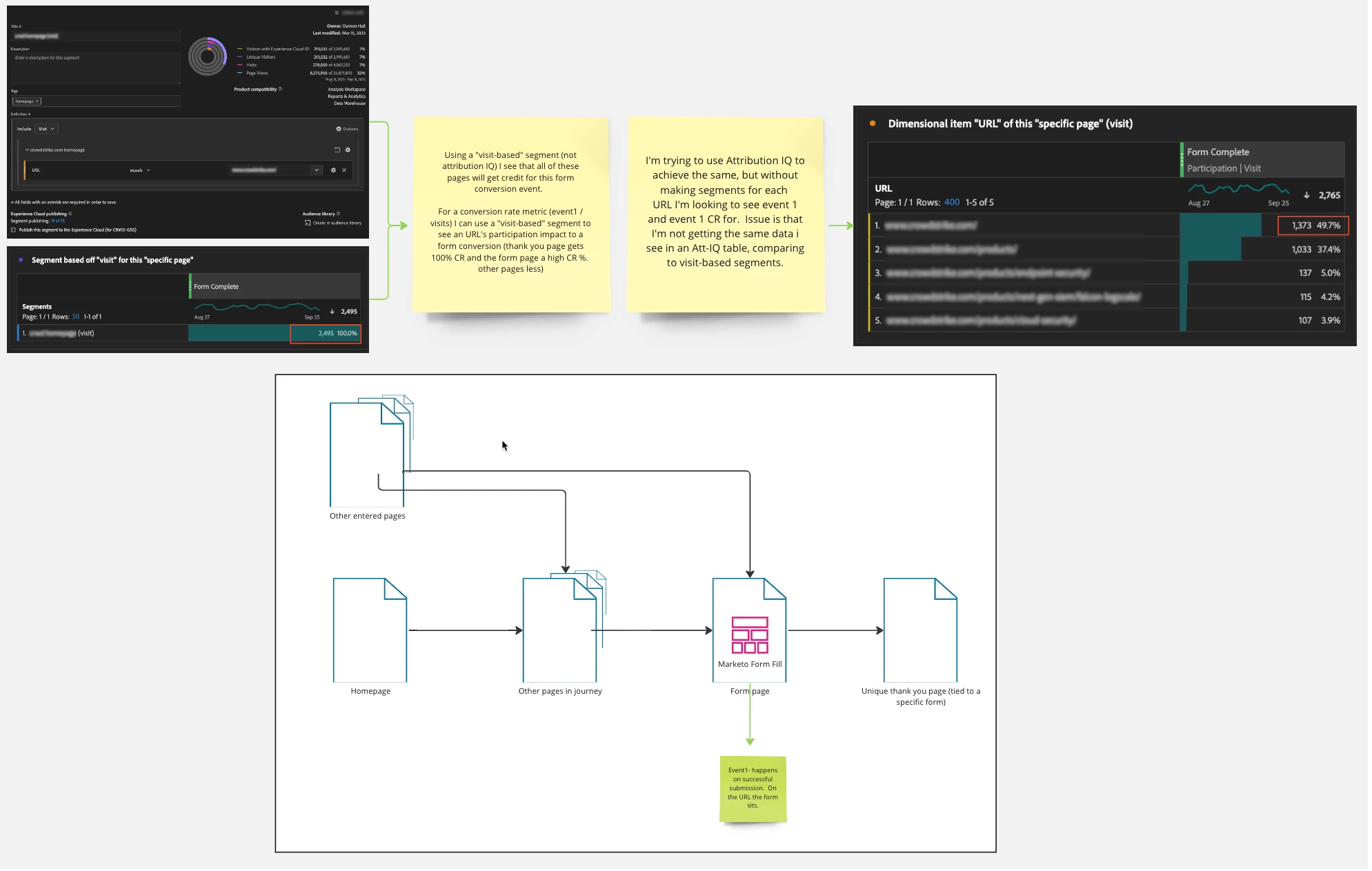The image size is (1372, 871).
Task: Toggle the container square icon beside gear
Action: [337, 150]
